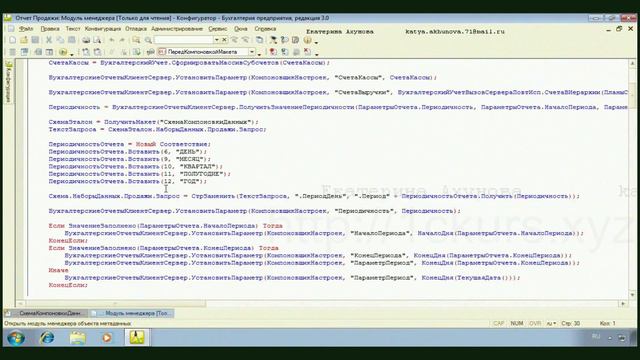Click the line 'ПериодичностьОтчета = Новый Соответствие'

coord(130,144)
